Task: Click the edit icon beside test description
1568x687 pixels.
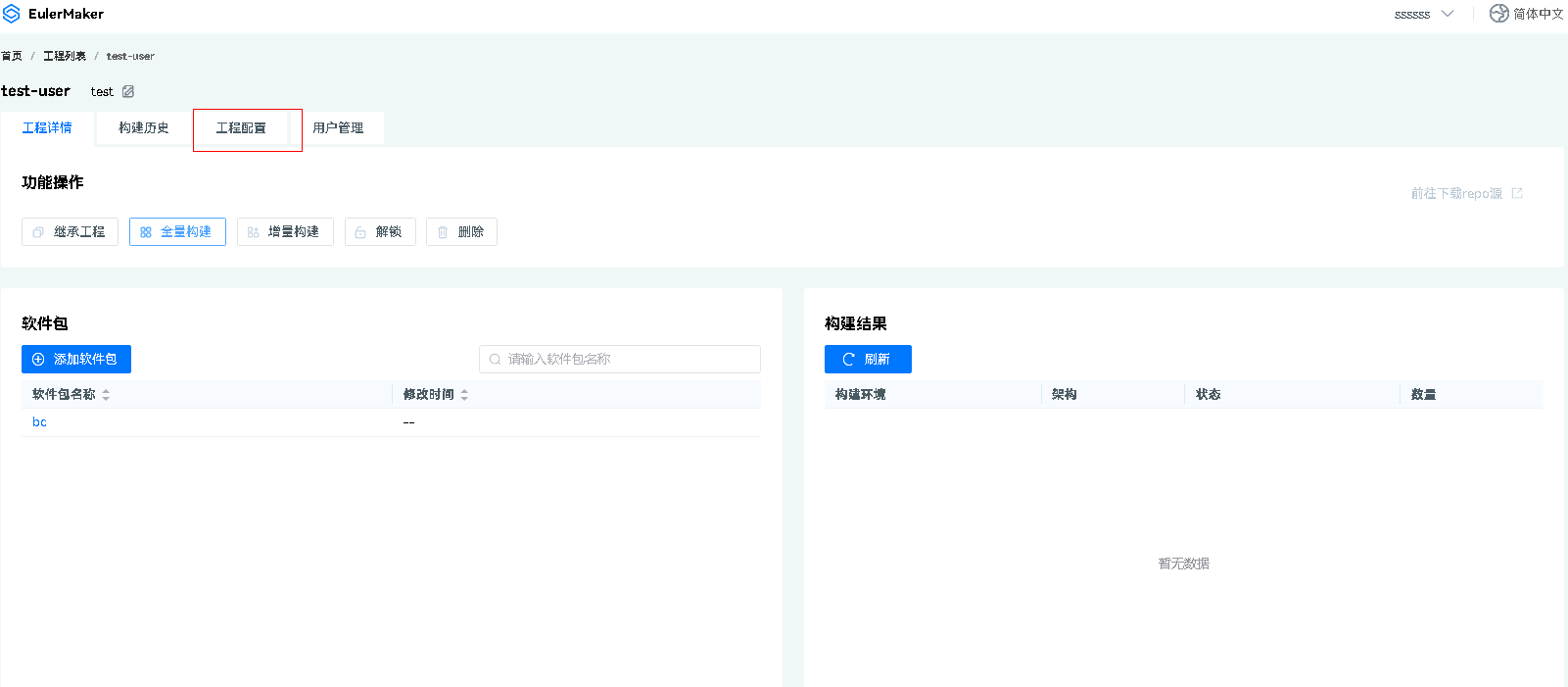Action: click(x=128, y=91)
